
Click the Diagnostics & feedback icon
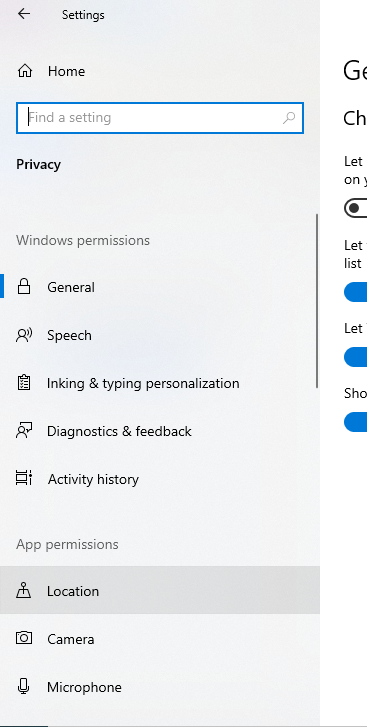[x=24, y=431]
